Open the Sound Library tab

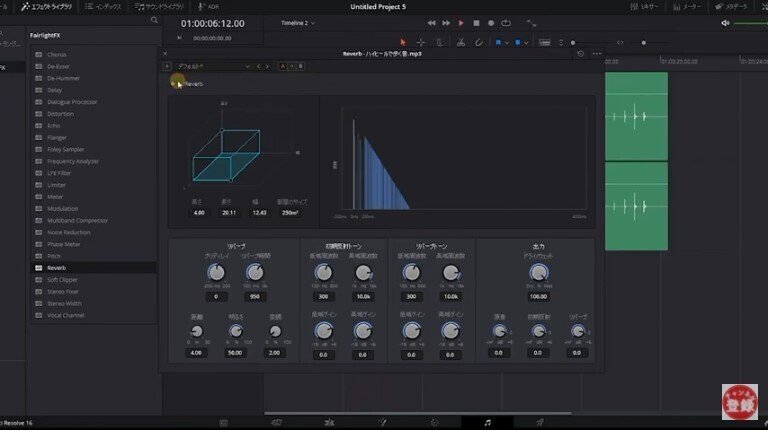pyautogui.click(x=159, y=6)
